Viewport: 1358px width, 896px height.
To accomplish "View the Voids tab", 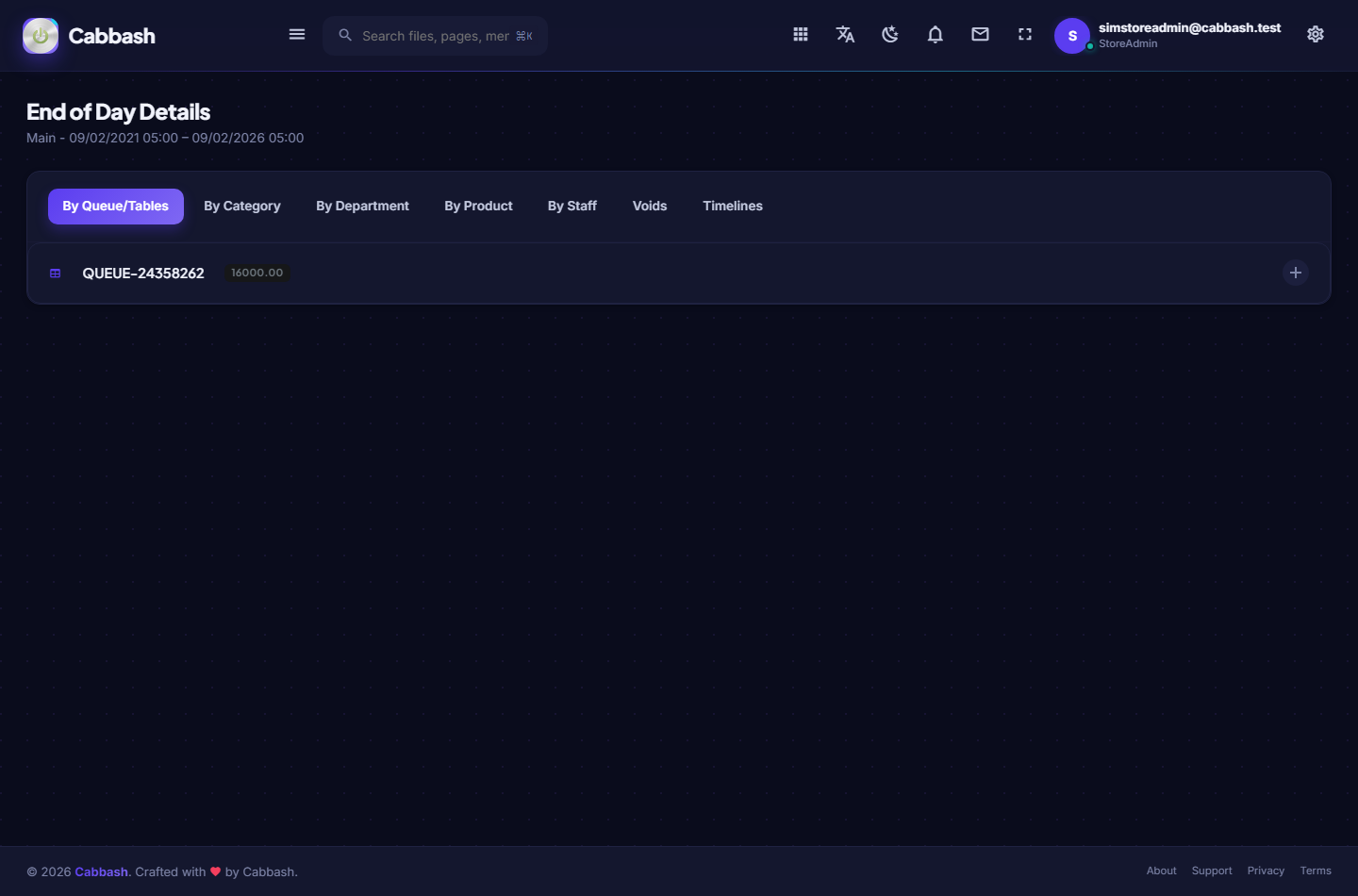I will (x=650, y=207).
